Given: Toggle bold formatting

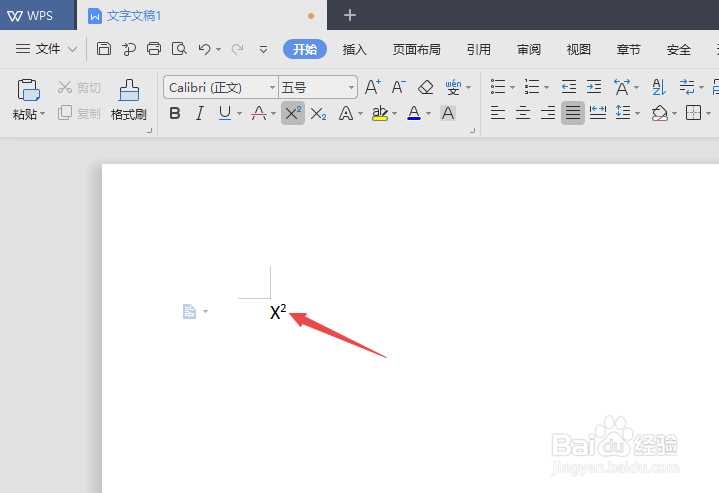Looking at the screenshot, I should (x=175, y=113).
